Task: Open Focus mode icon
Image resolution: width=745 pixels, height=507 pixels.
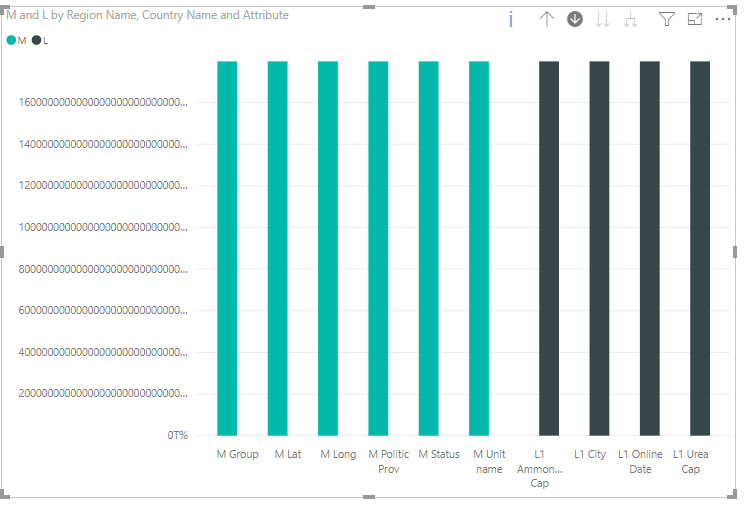Action: [x=695, y=19]
